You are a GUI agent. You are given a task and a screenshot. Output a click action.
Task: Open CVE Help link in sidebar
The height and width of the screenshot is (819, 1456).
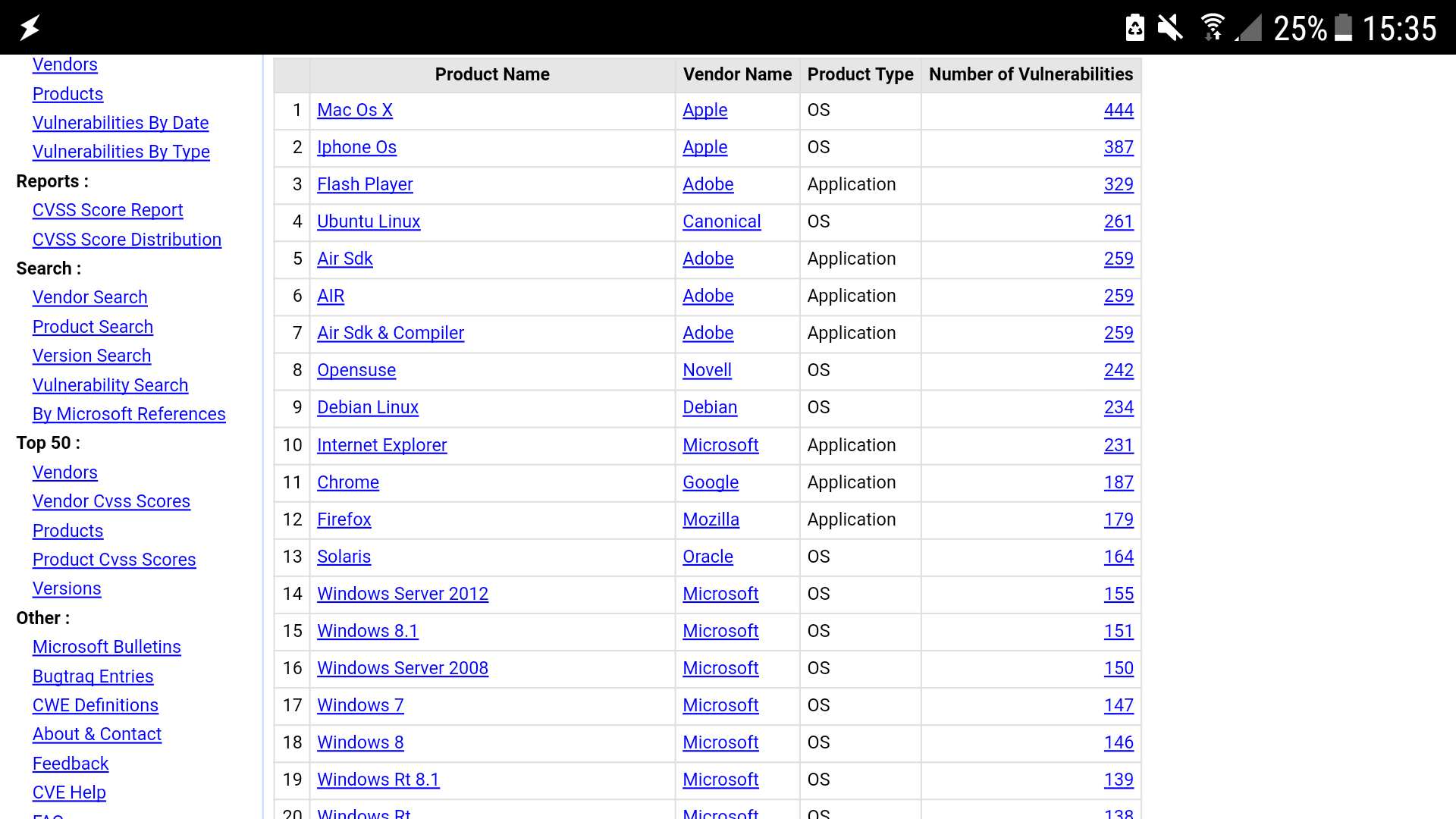coord(69,792)
